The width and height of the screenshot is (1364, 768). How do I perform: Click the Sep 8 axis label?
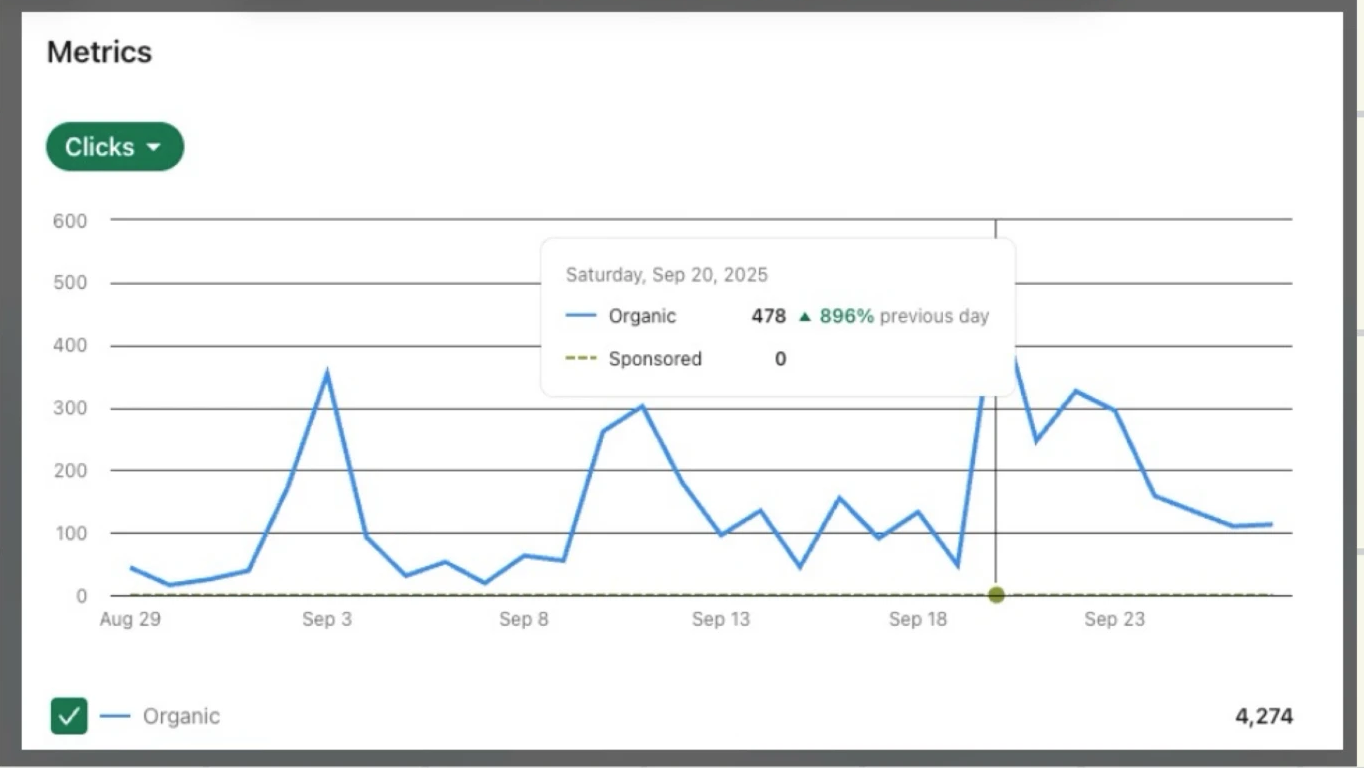tap(524, 619)
